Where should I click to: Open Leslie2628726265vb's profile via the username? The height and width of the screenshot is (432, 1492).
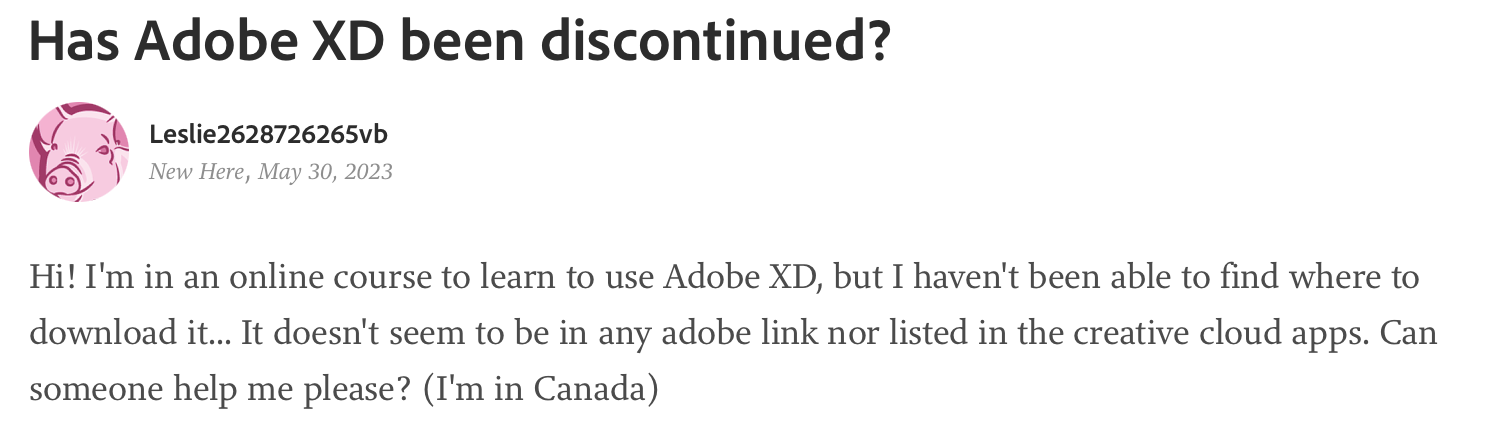[x=268, y=134]
